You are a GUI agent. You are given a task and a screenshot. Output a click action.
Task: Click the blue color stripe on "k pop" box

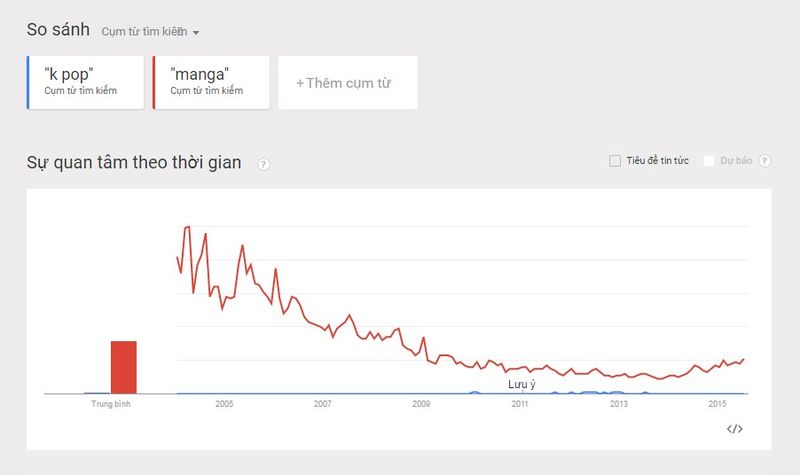[x=29, y=82]
